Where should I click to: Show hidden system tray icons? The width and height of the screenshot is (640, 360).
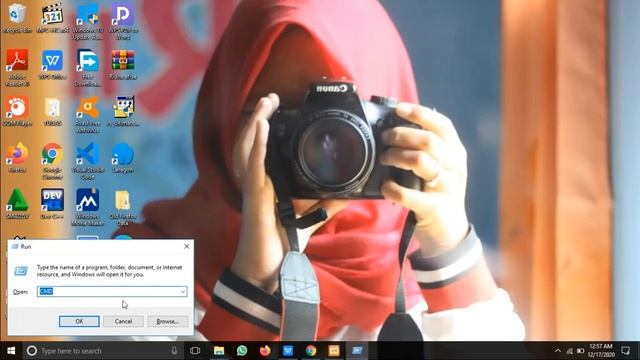tap(558, 351)
